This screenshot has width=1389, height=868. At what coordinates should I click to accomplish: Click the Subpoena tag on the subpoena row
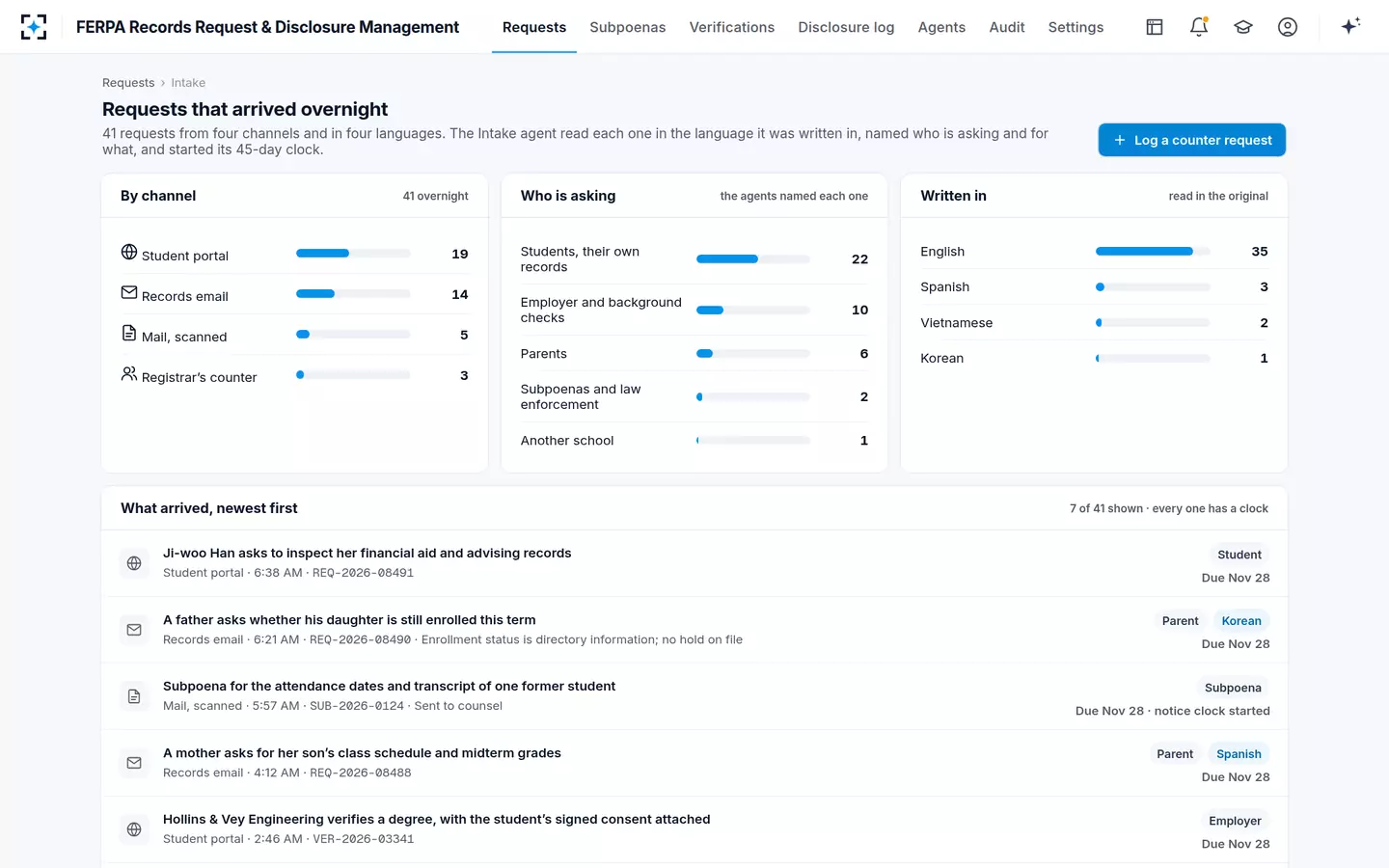(x=1233, y=688)
